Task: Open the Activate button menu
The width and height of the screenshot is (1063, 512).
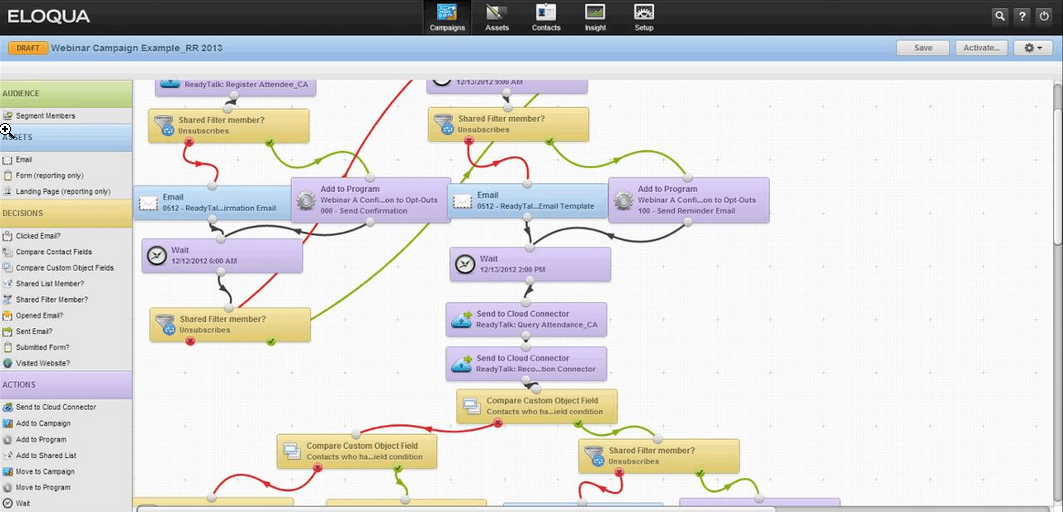Action: [980, 48]
